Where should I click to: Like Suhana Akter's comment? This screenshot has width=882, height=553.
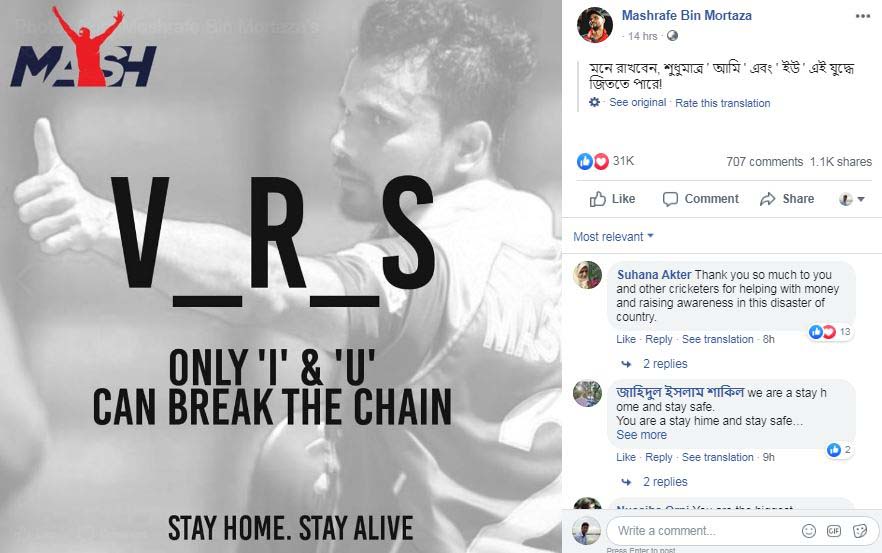[626, 339]
